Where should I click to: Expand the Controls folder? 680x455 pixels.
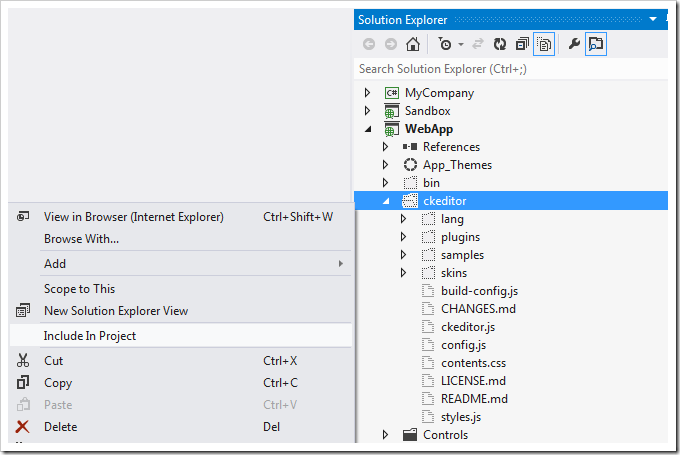385,435
